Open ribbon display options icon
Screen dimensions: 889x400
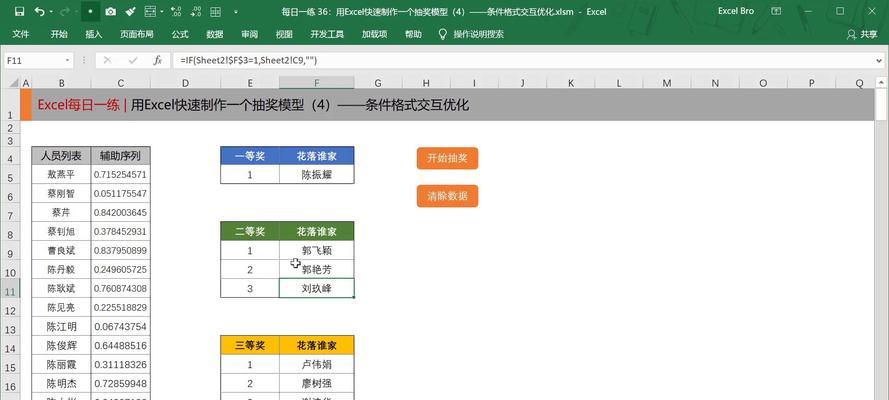coord(776,11)
